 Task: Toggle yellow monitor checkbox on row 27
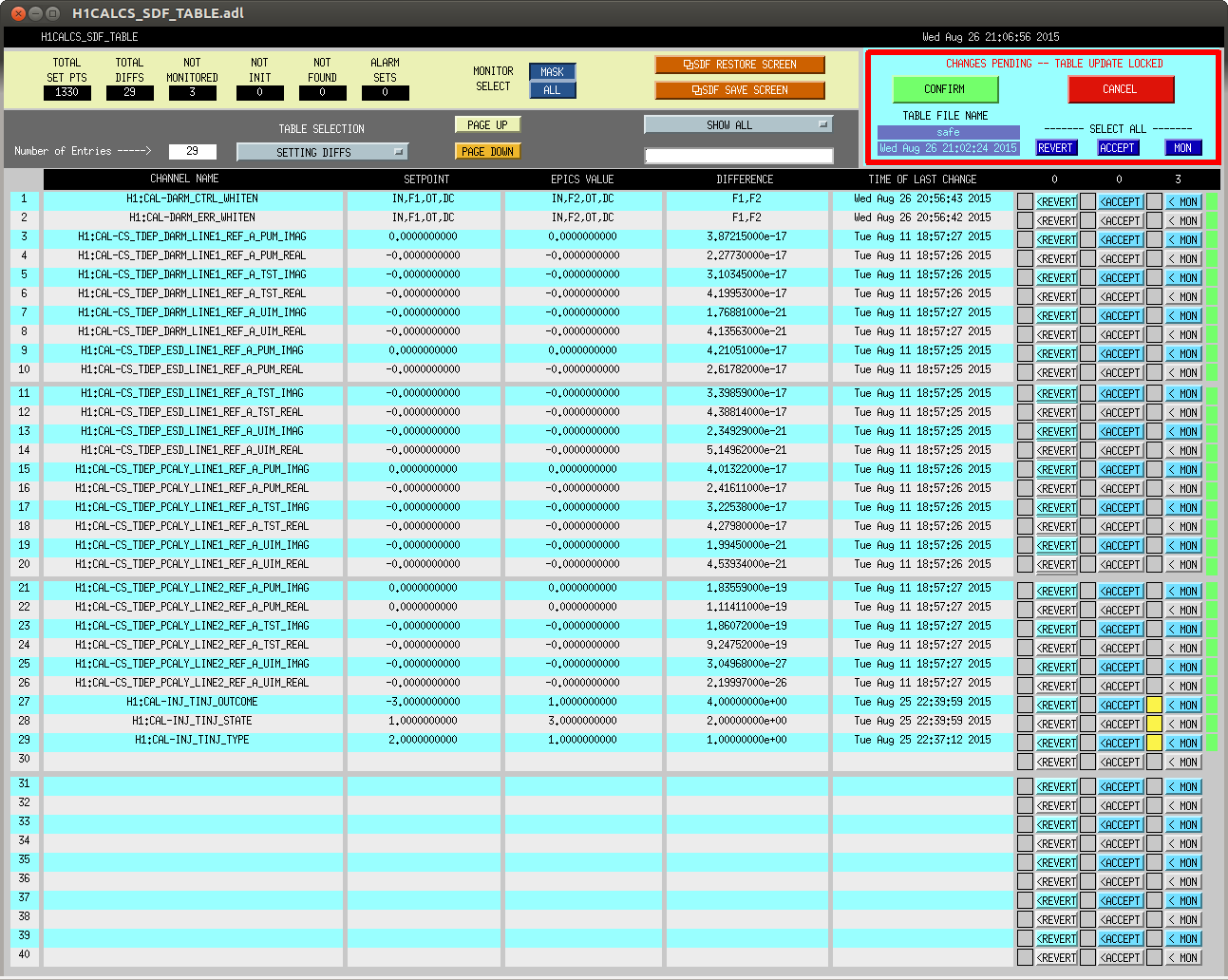1154,706
